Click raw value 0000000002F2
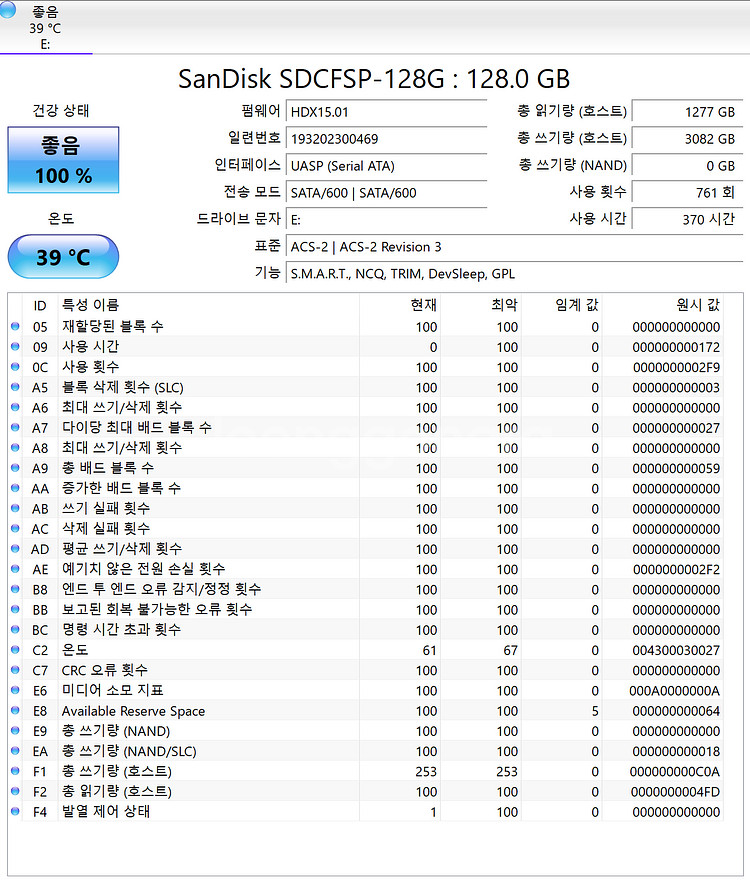This screenshot has height=881, width=750. pos(676,570)
